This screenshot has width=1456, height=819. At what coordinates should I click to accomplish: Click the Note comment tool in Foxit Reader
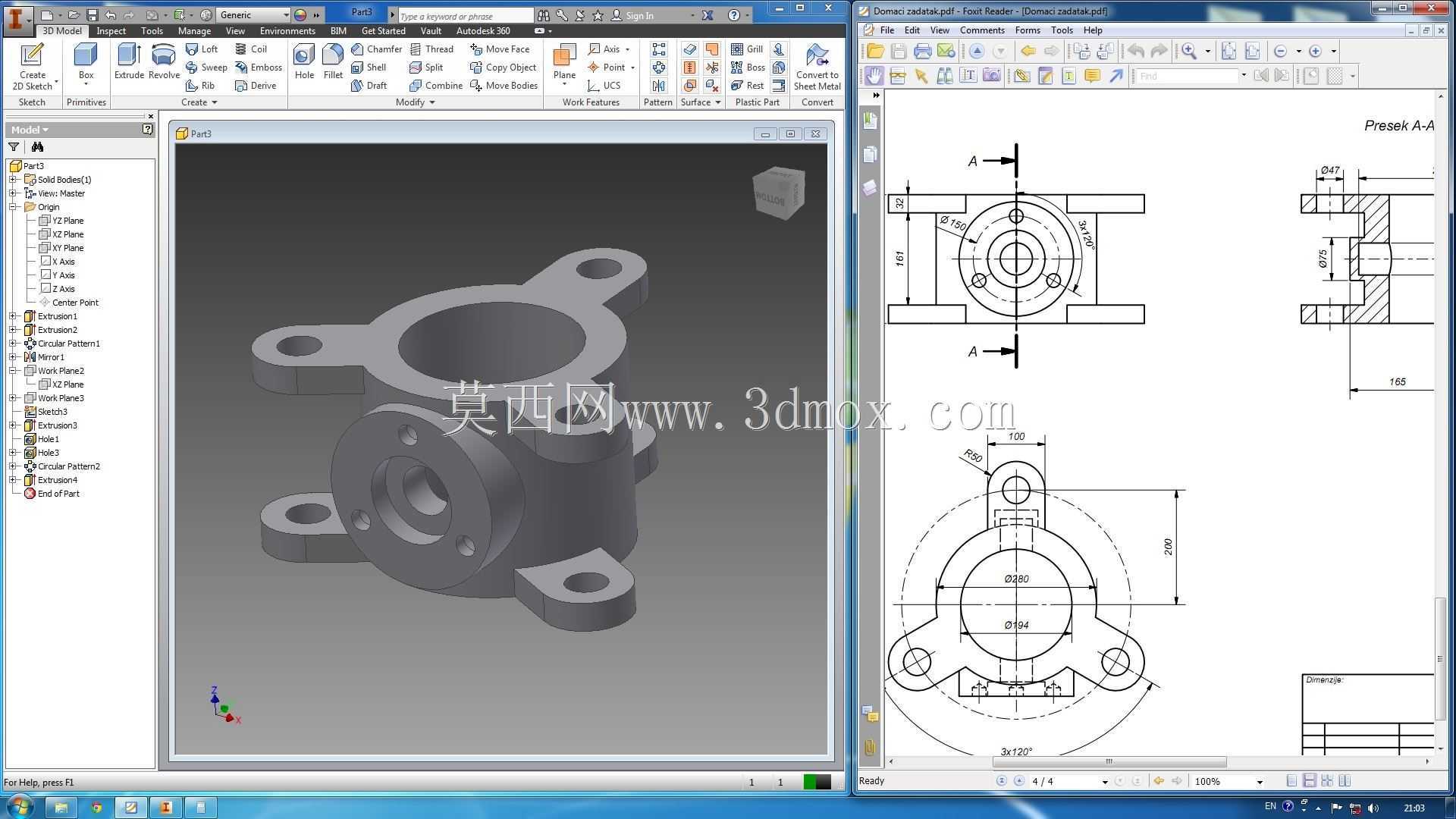click(x=1092, y=76)
